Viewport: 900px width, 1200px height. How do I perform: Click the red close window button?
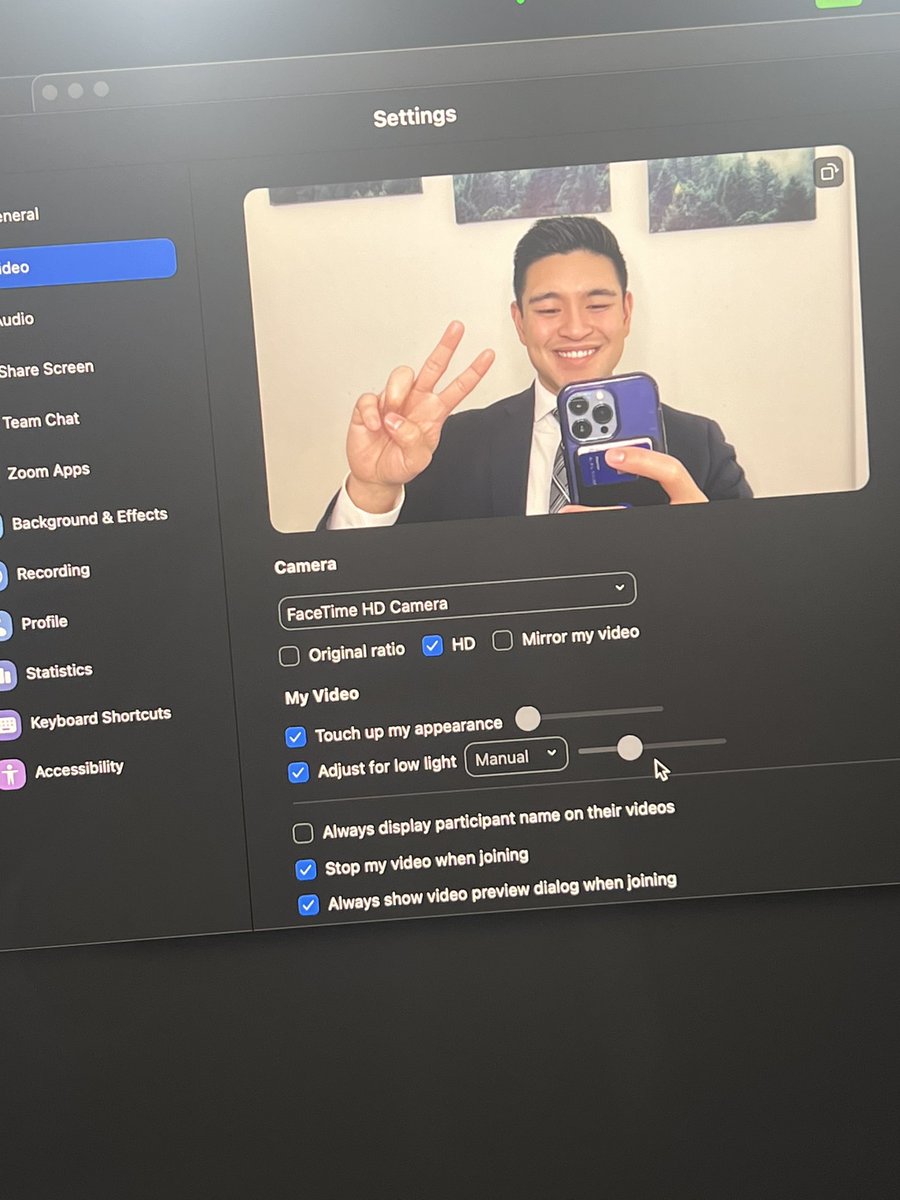(49, 92)
